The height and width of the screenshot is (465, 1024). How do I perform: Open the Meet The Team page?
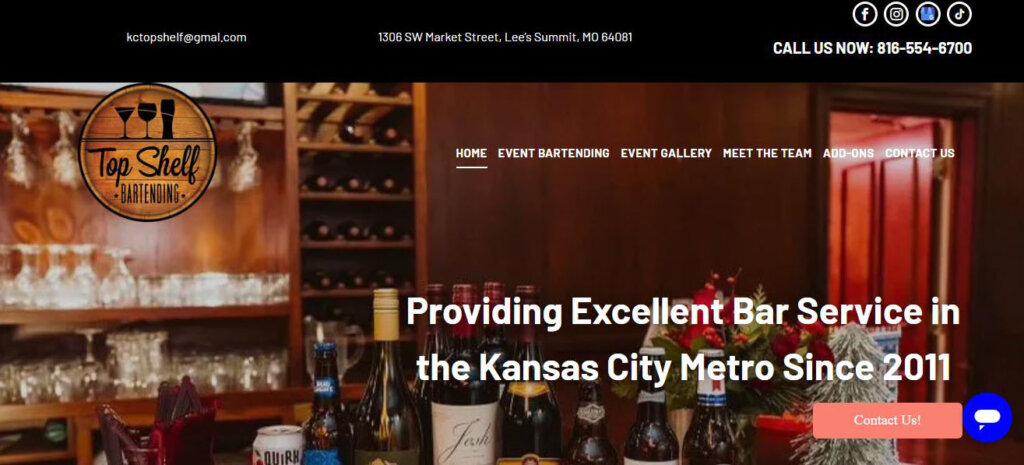[767, 153]
